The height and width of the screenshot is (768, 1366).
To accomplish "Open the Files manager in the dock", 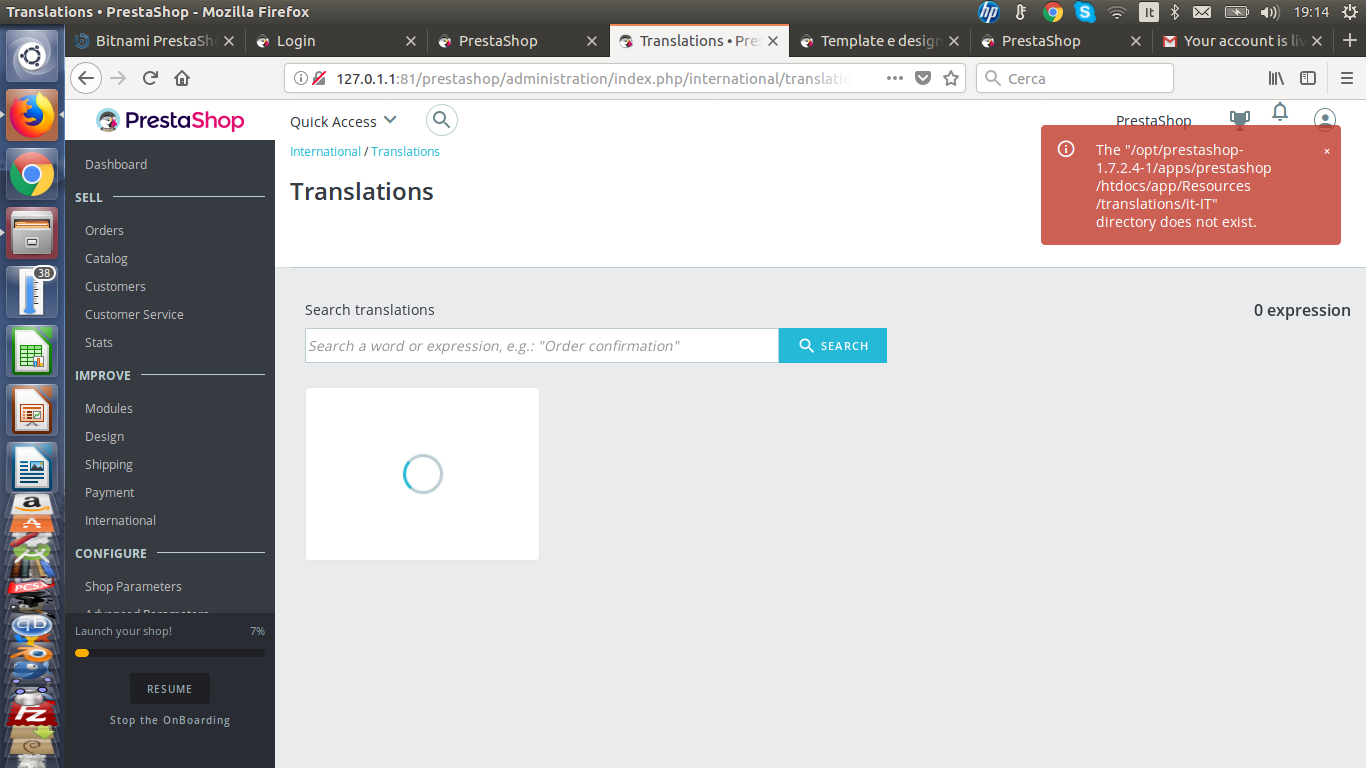I will tap(32, 234).
